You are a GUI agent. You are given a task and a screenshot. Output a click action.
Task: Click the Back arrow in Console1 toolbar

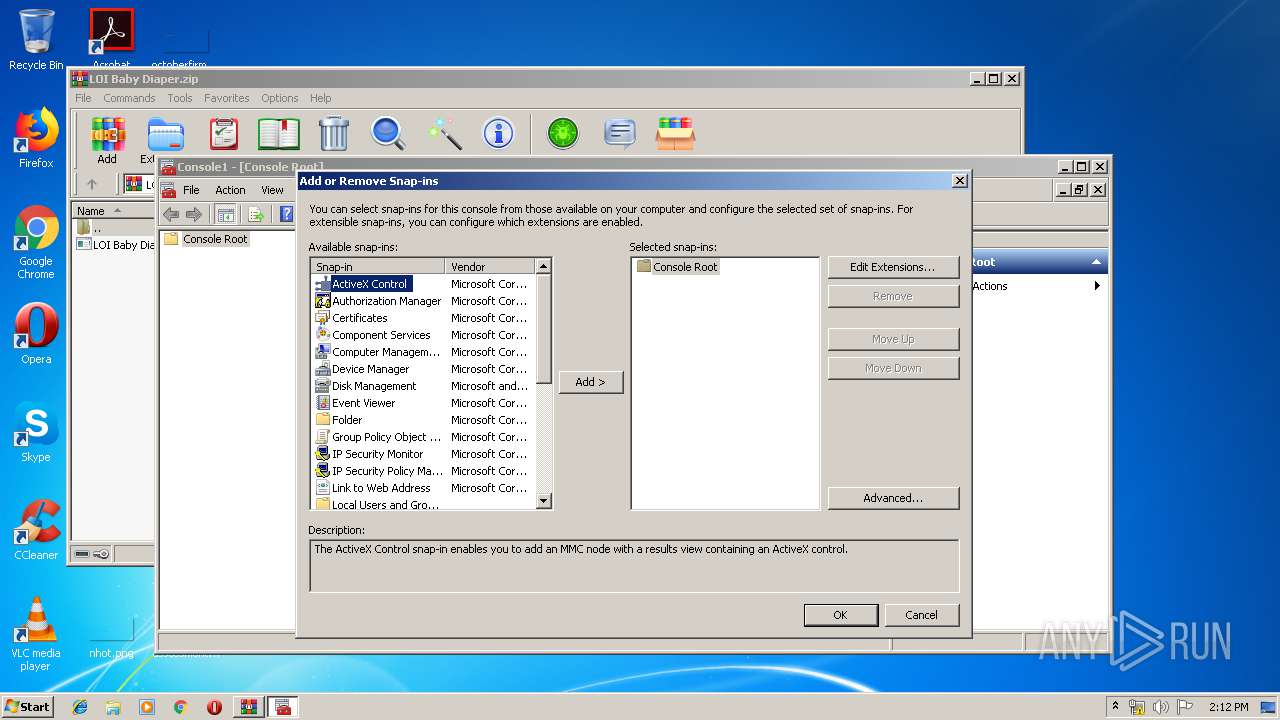[171, 214]
